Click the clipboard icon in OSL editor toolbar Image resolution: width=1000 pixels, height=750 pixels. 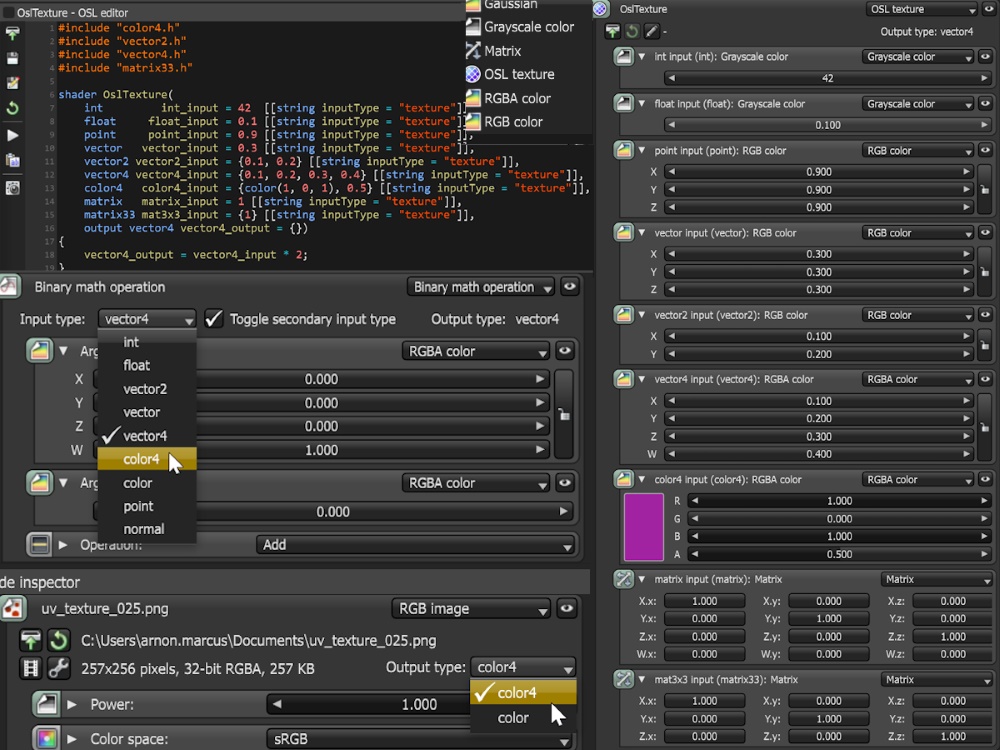(x=12, y=160)
